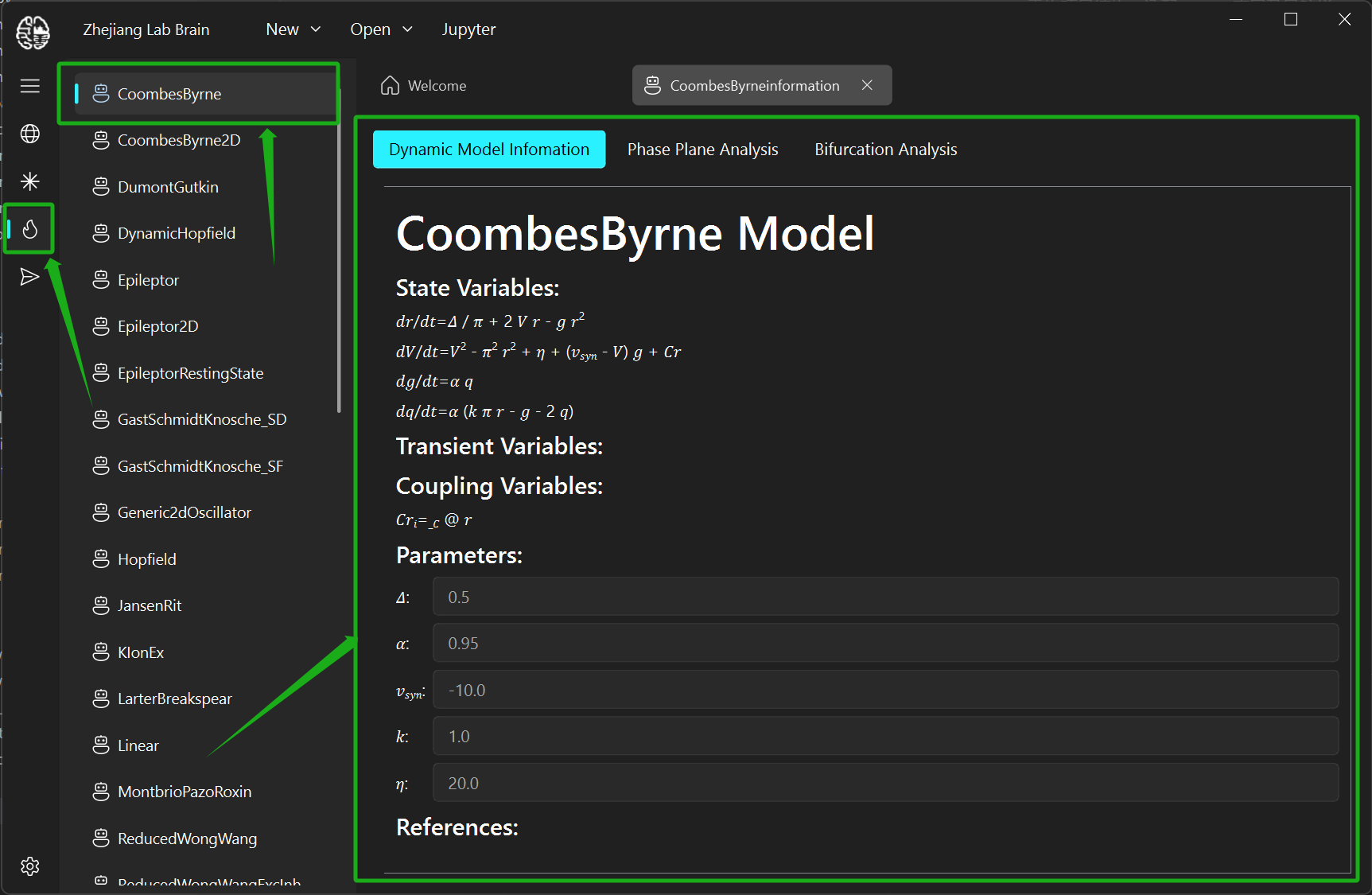
Task: Expand the New dropdown menu
Action: [x=293, y=29]
